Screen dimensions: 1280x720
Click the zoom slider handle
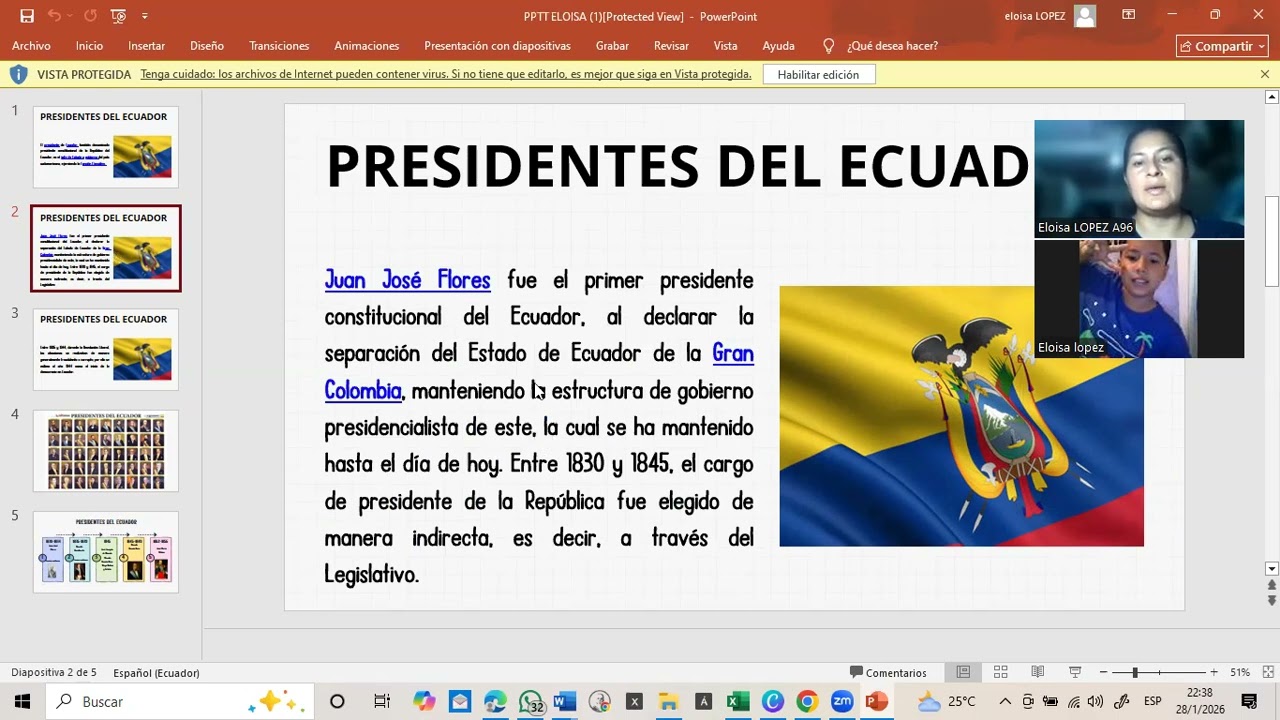click(1135, 673)
